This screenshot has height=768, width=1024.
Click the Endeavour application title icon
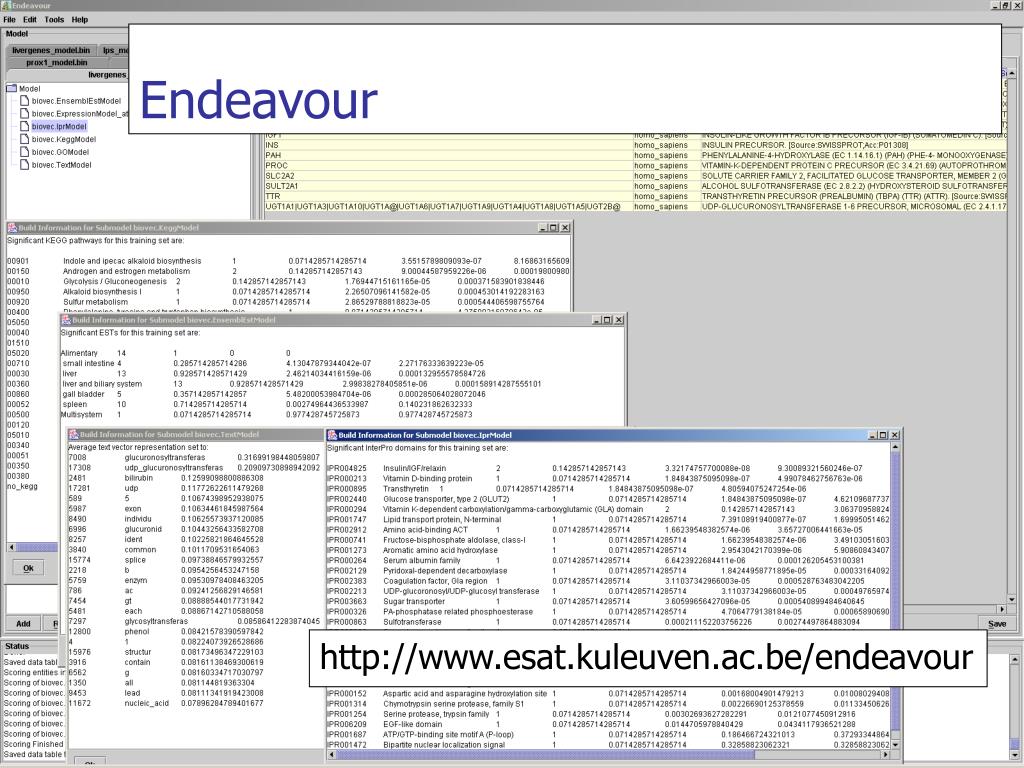click(x=6, y=5)
